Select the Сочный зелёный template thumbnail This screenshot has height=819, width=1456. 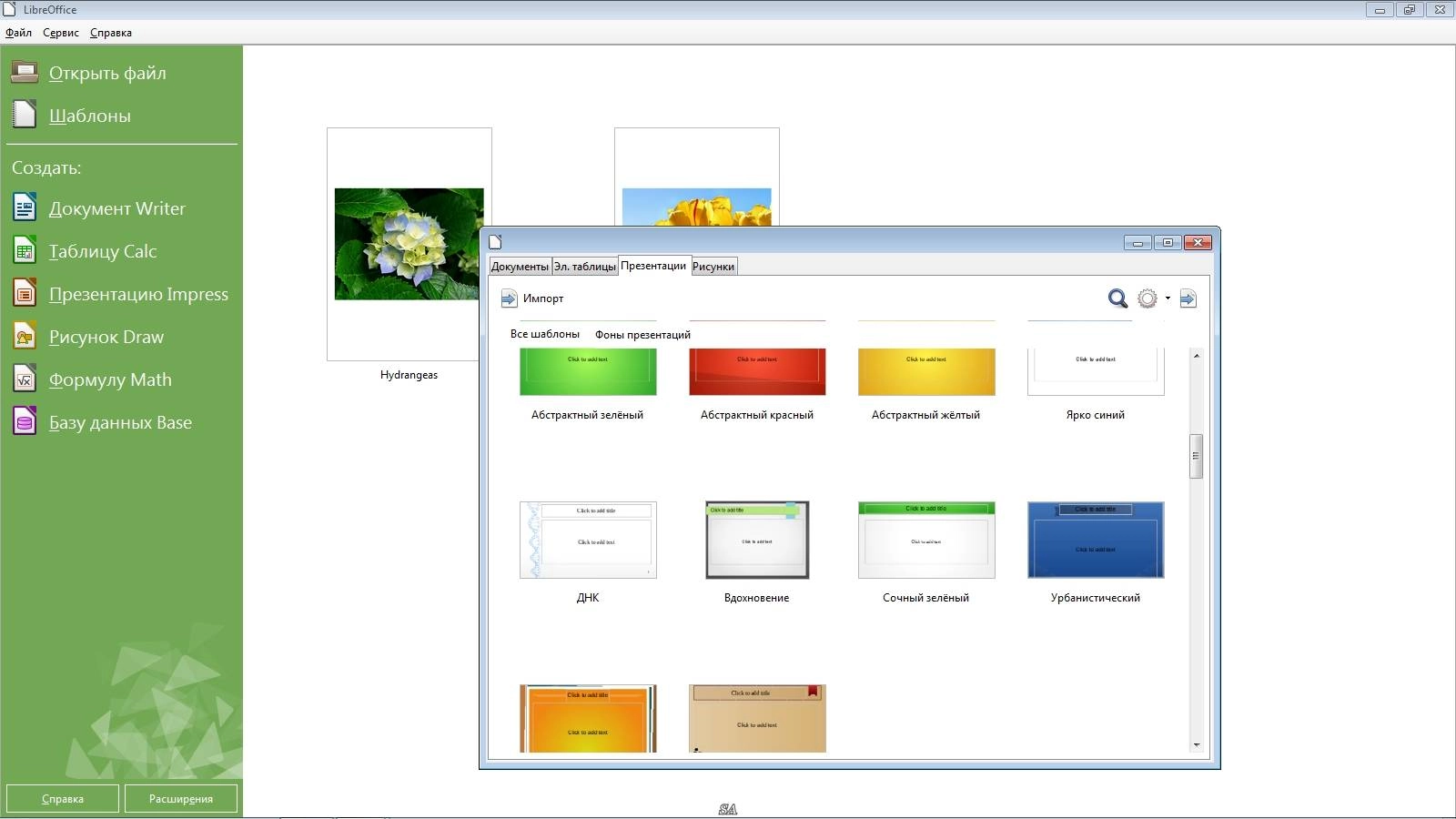926,540
